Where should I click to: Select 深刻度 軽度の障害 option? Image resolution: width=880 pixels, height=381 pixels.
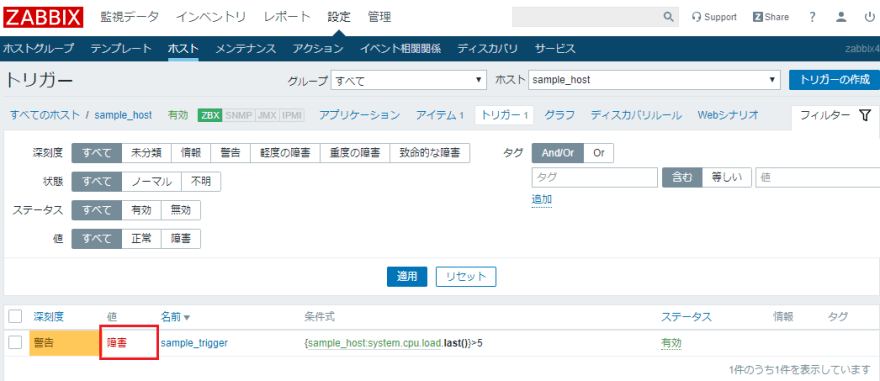point(285,153)
